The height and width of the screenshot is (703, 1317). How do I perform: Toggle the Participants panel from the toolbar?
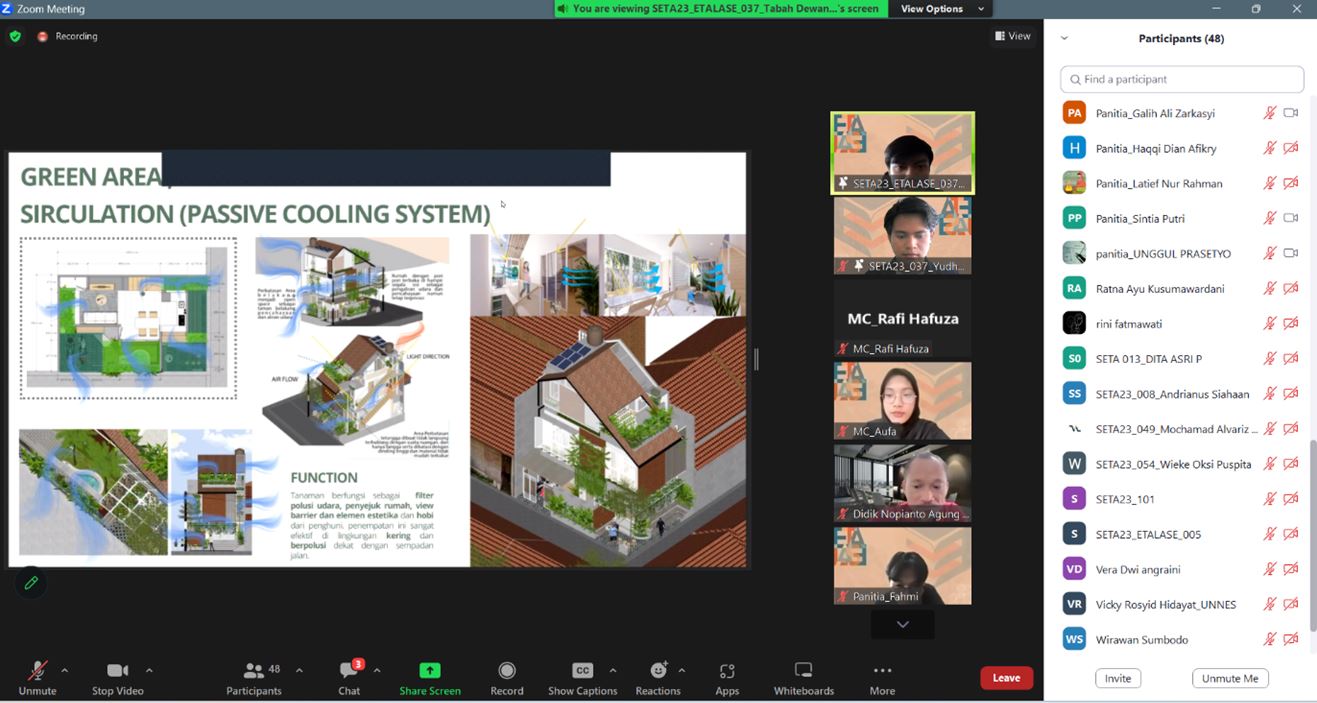click(x=254, y=671)
